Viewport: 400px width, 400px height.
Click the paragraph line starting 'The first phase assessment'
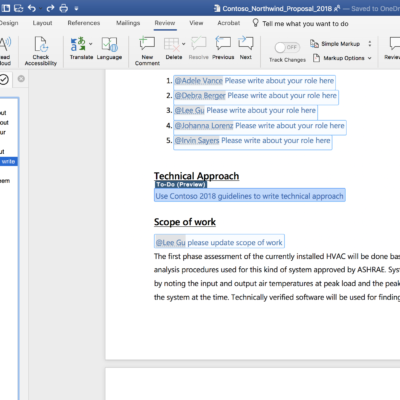tap(277, 256)
